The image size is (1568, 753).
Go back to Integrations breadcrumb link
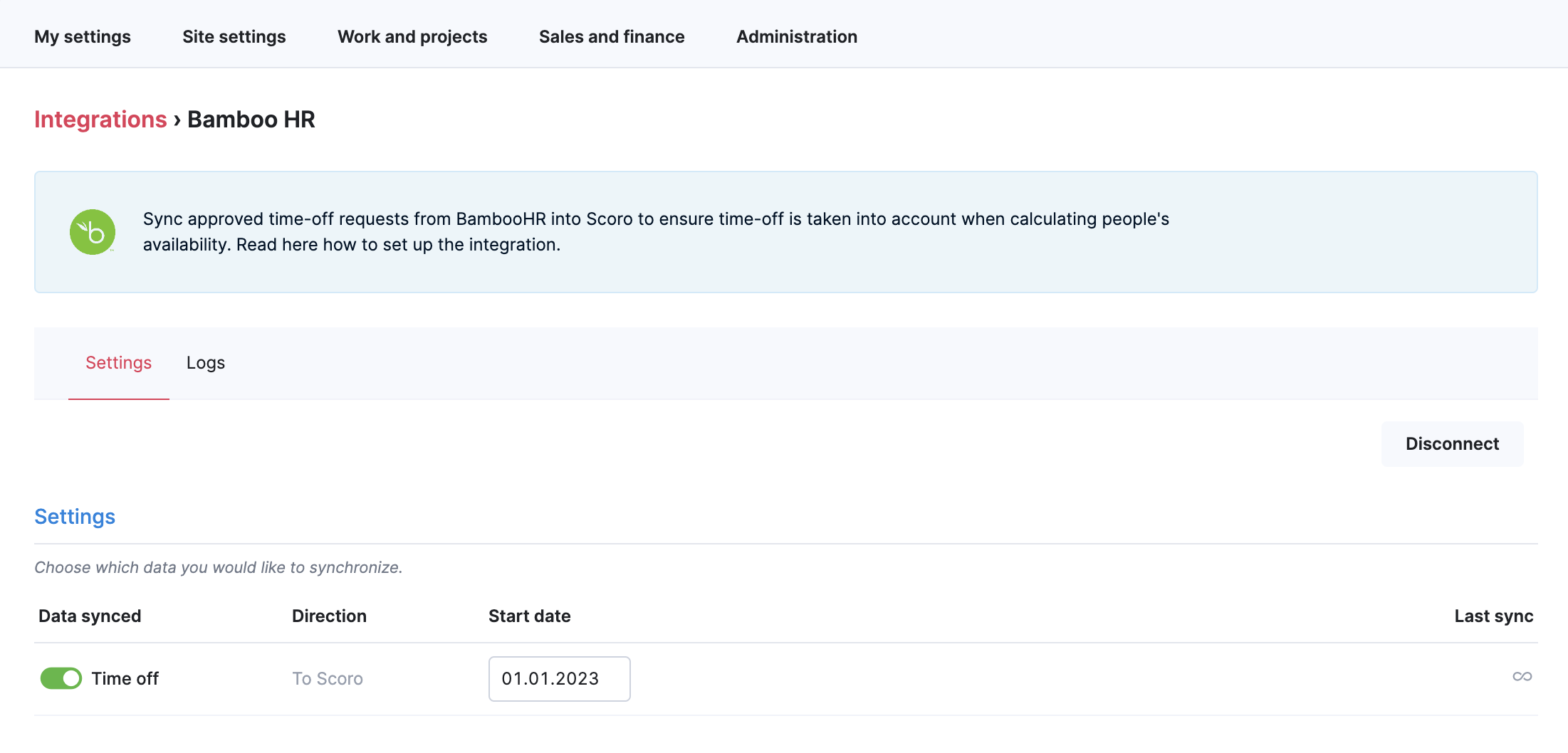coord(100,120)
